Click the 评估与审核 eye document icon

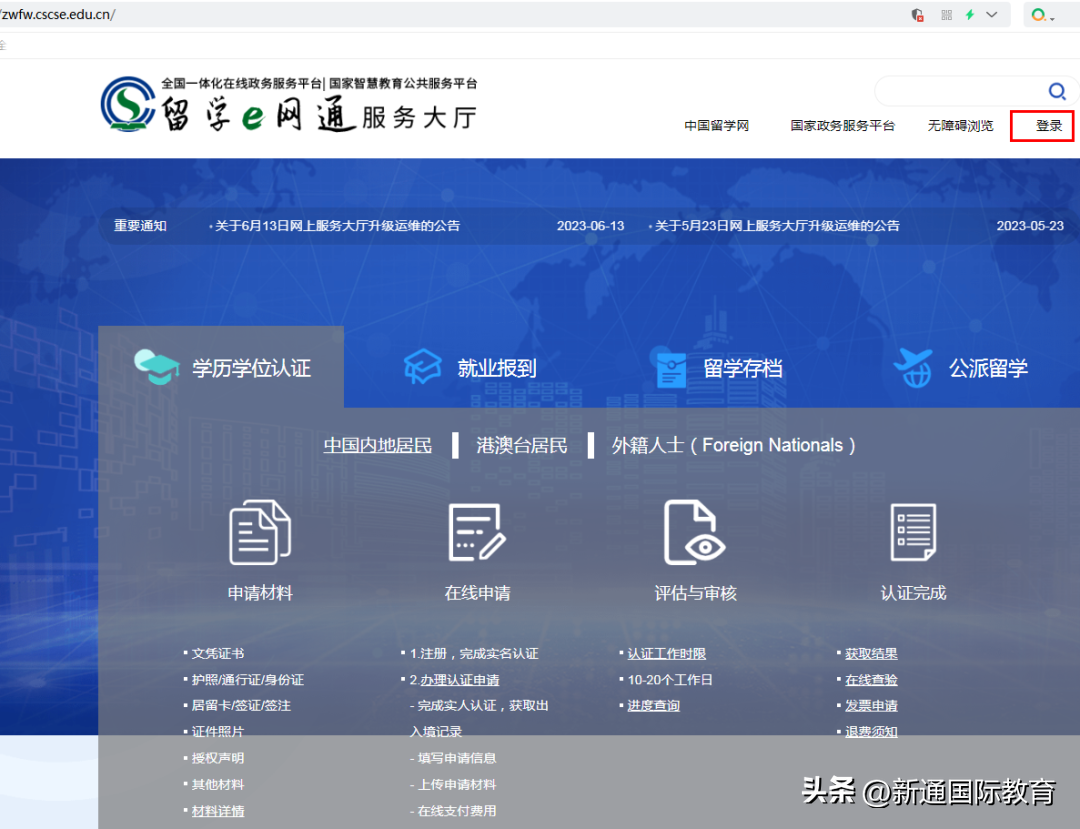coord(694,532)
